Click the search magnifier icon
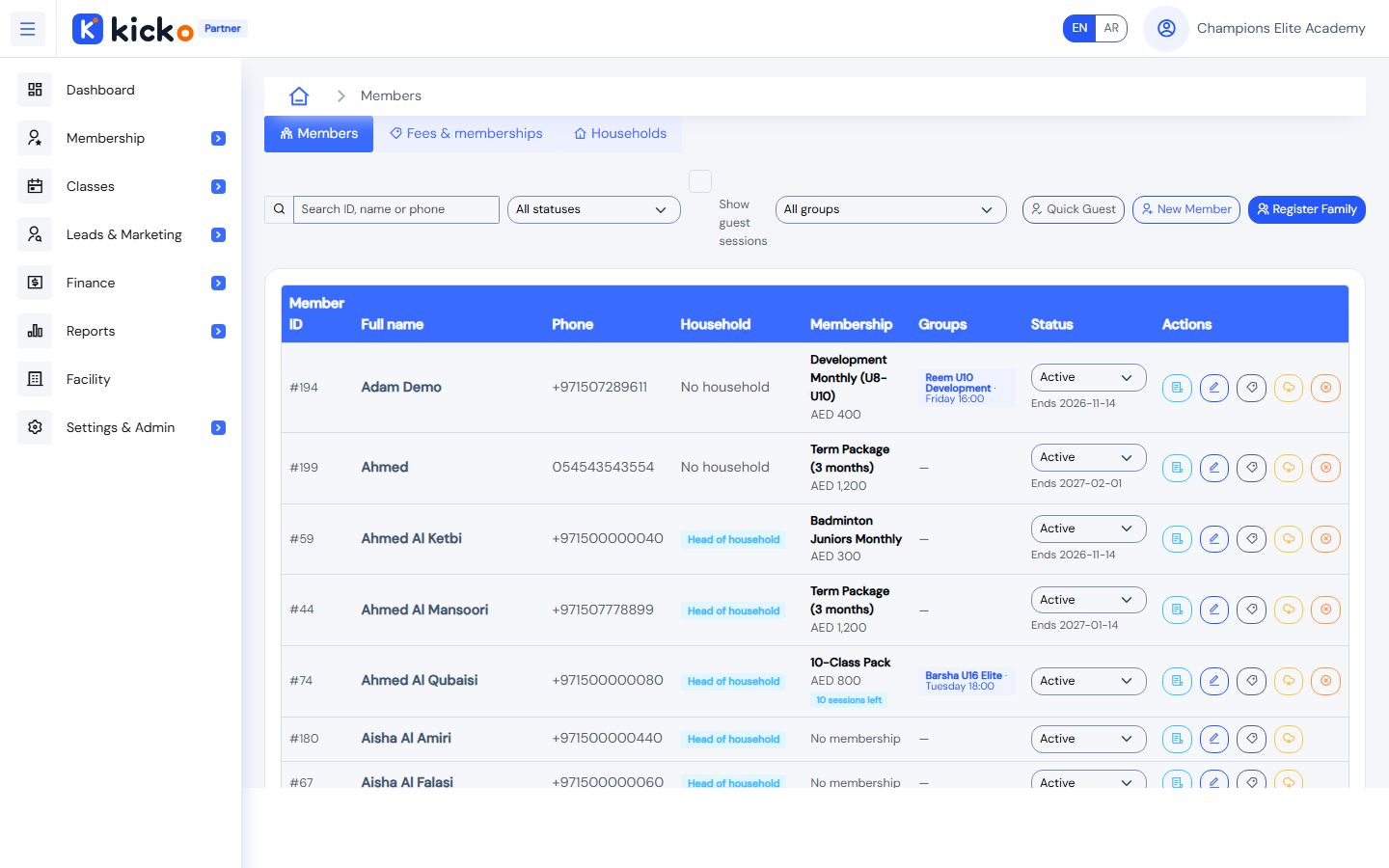The width and height of the screenshot is (1389, 868). tap(279, 209)
